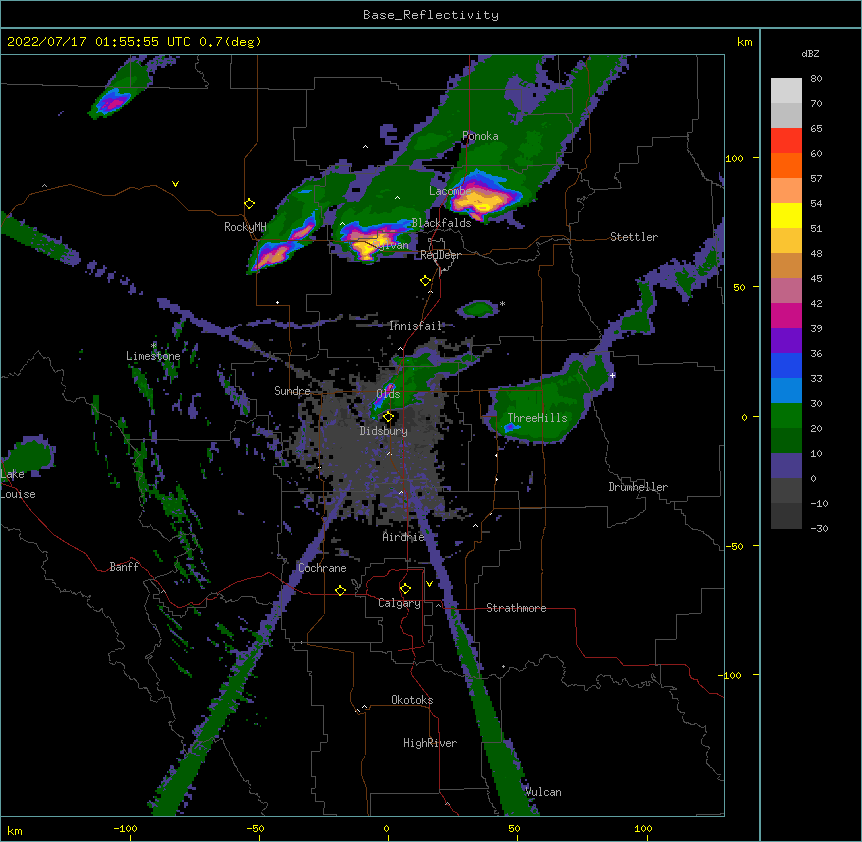Select the bright green legend swatch above 20
Image resolution: width=862 pixels, height=842 pixels.
click(x=786, y=416)
